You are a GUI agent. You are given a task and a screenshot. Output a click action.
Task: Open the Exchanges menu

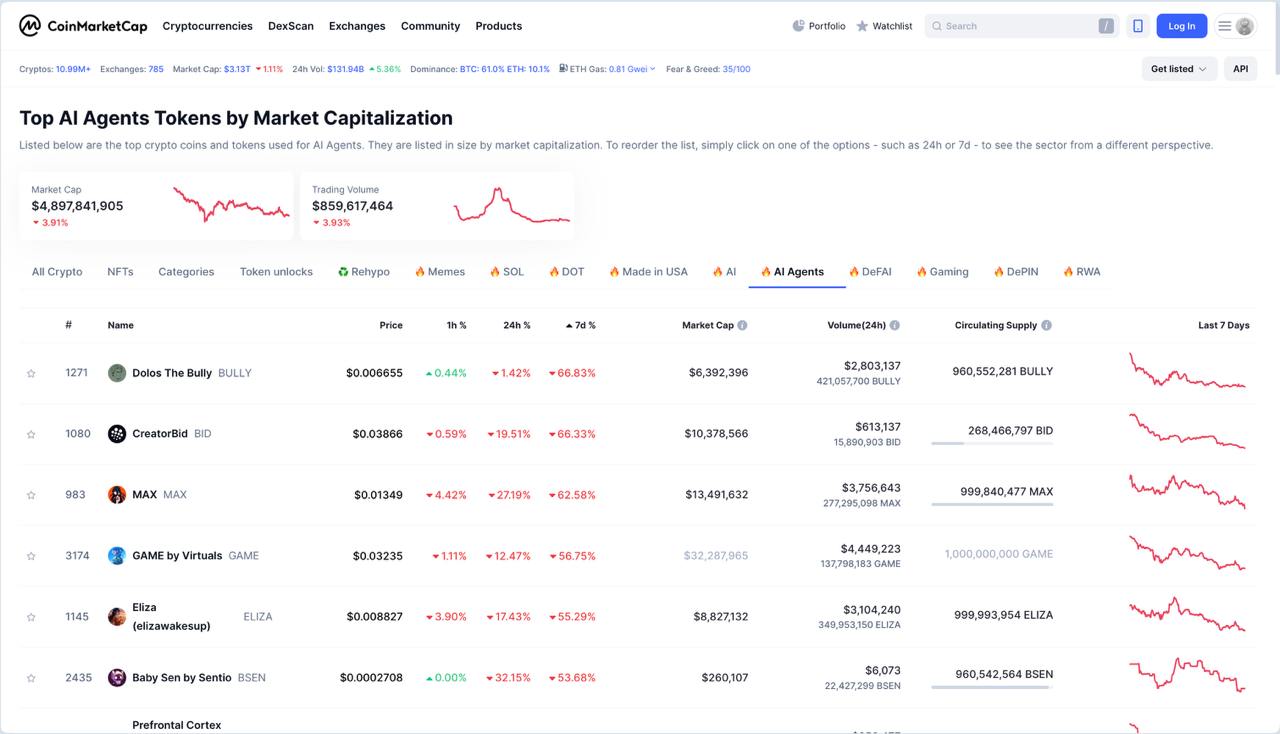click(x=357, y=26)
